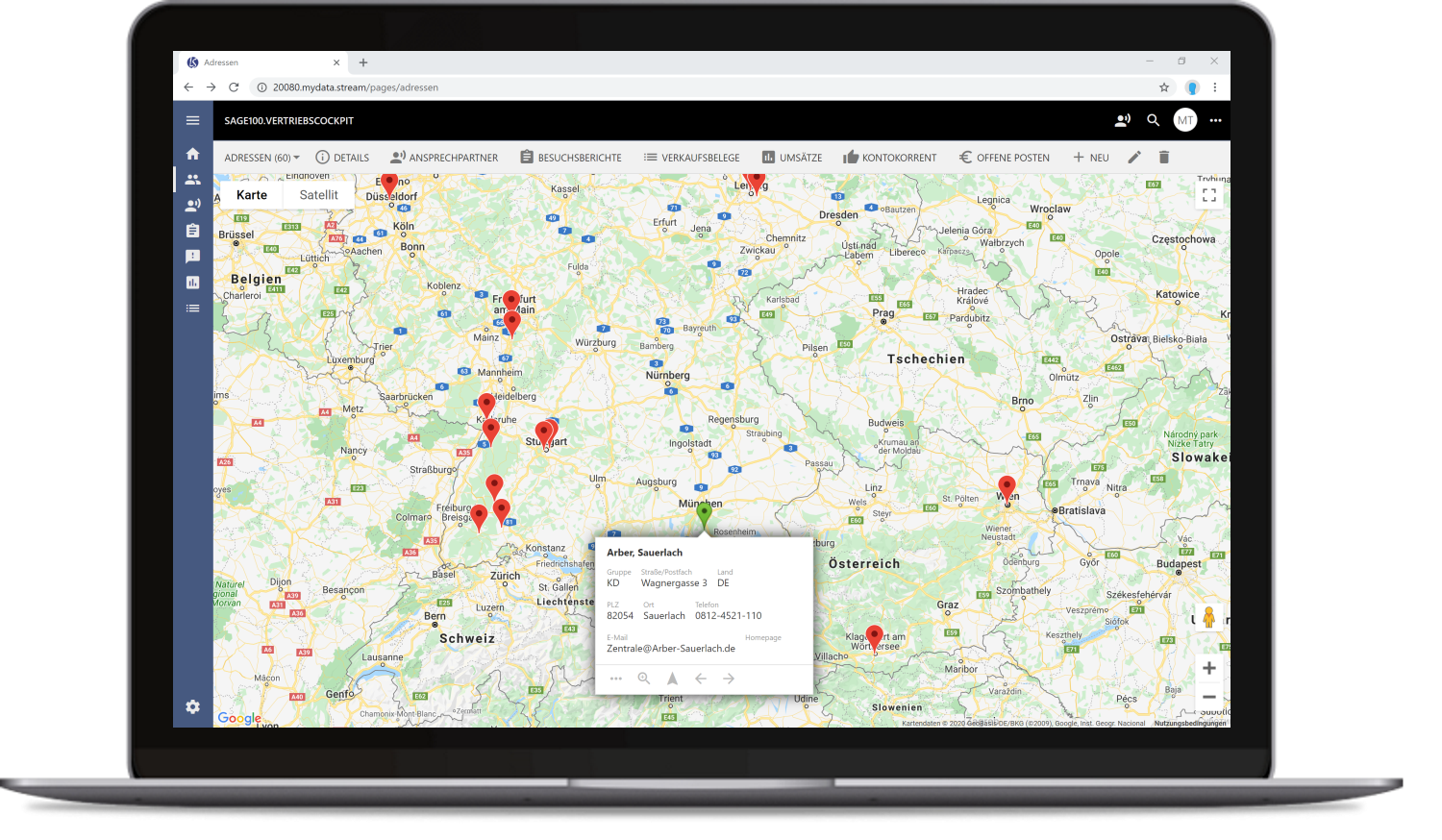Viewport: 1442px width, 840px height.
Task: Open the Ansprechpartner tab
Action: tap(444, 158)
